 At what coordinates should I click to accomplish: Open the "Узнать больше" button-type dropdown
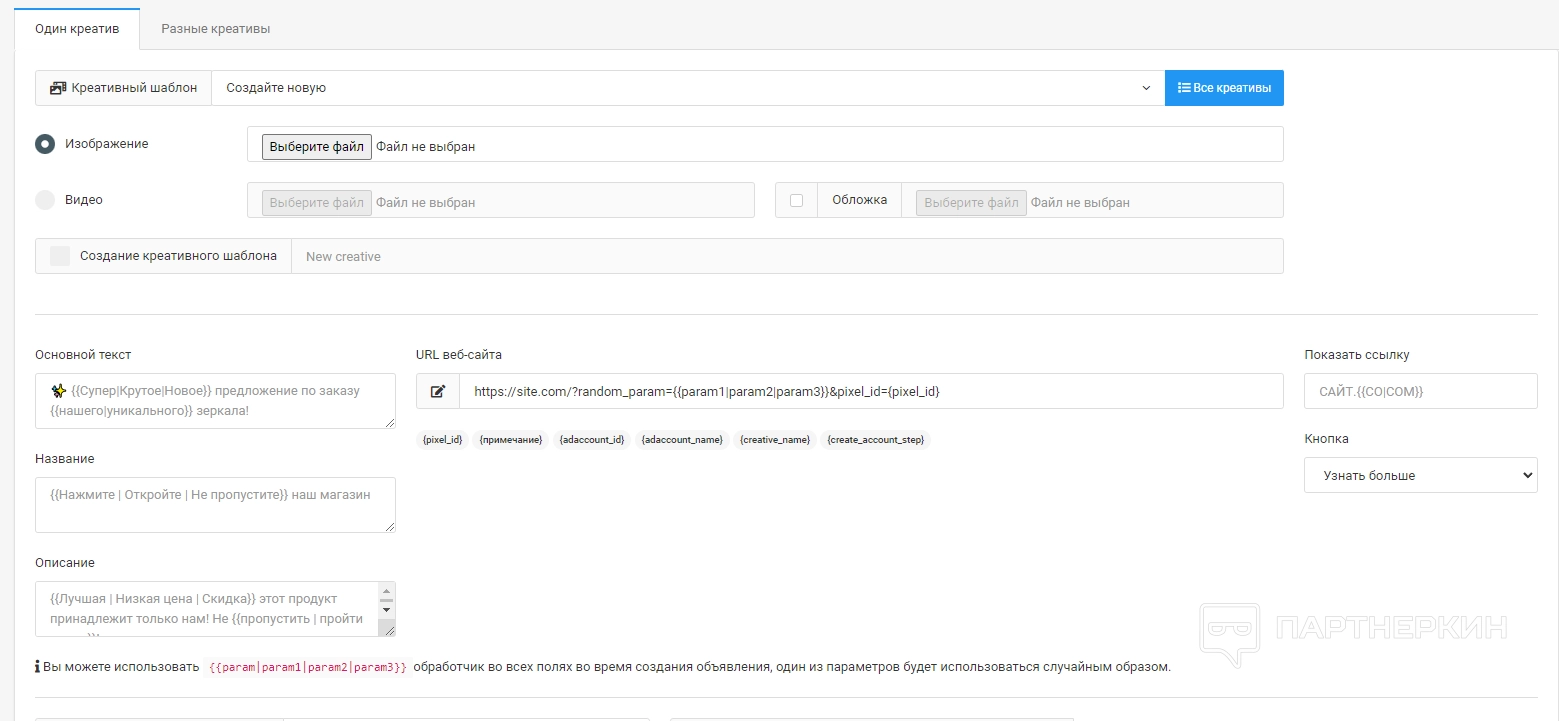(x=1420, y=475)
